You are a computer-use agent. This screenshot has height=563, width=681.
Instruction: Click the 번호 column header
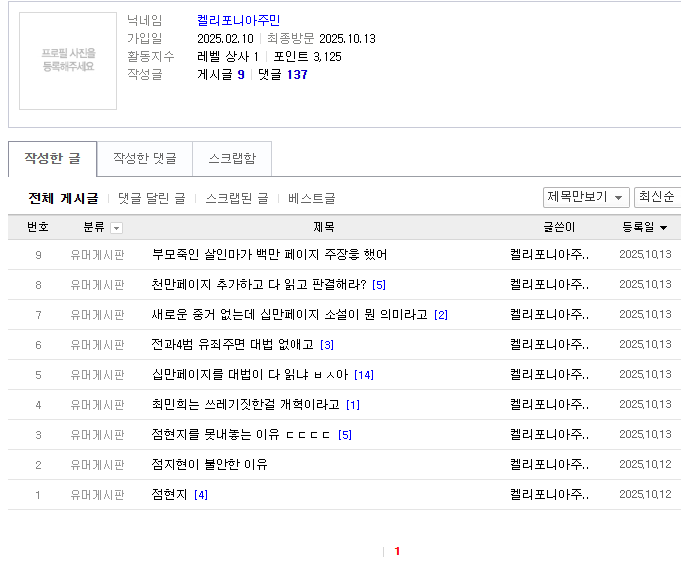(x=38, y=227)
